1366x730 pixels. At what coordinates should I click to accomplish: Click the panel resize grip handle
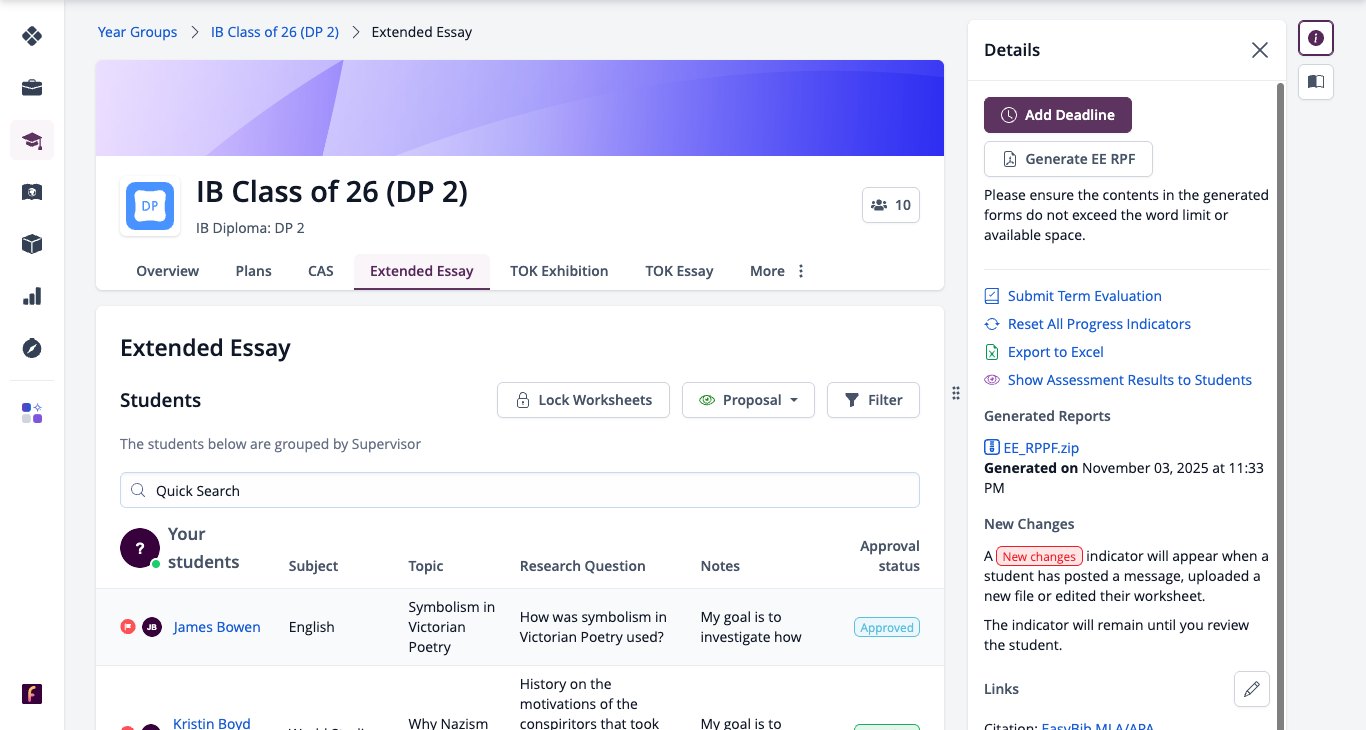[x=956, y=393]
